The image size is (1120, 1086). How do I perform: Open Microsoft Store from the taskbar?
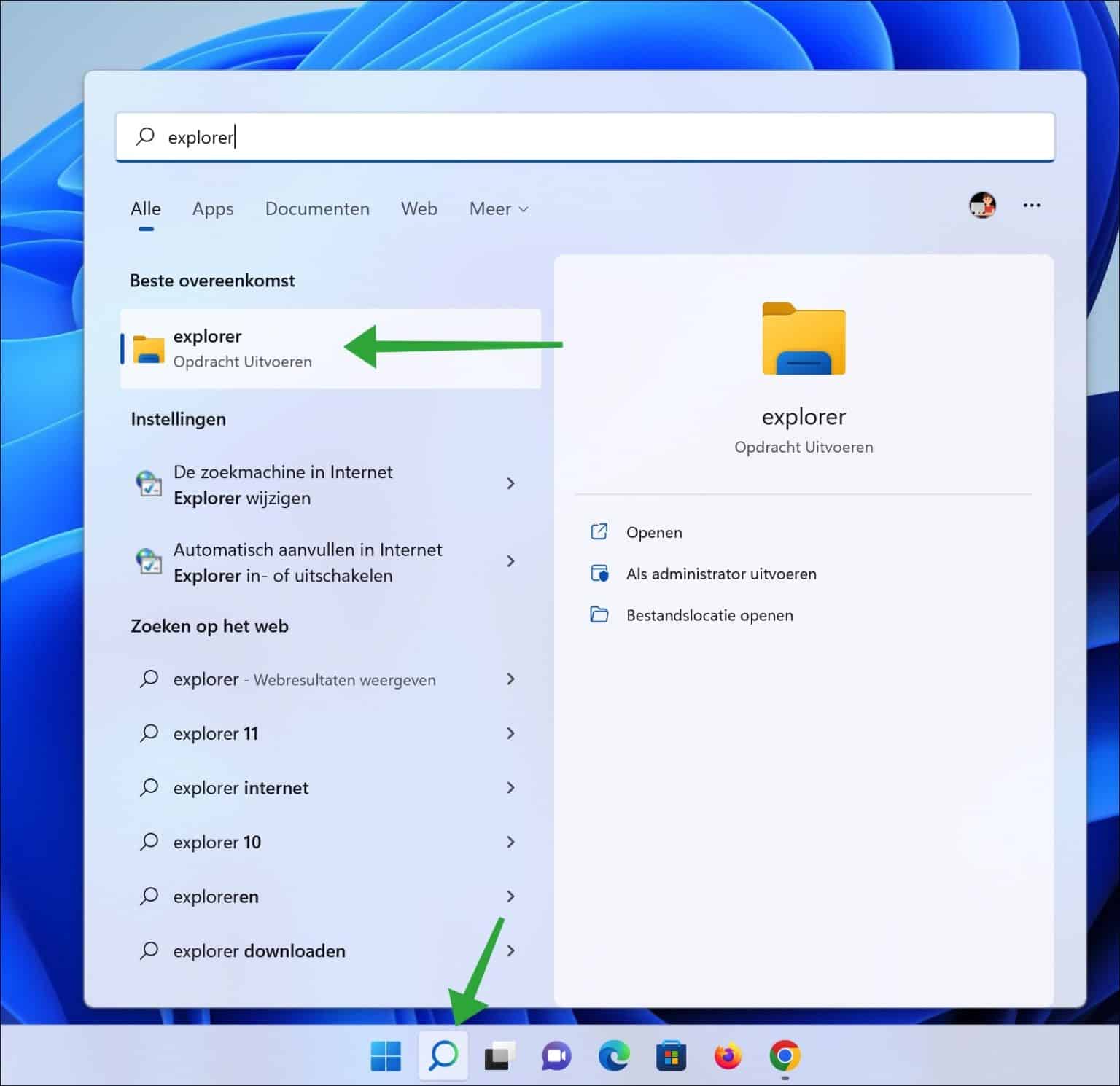click(671, 1055)
